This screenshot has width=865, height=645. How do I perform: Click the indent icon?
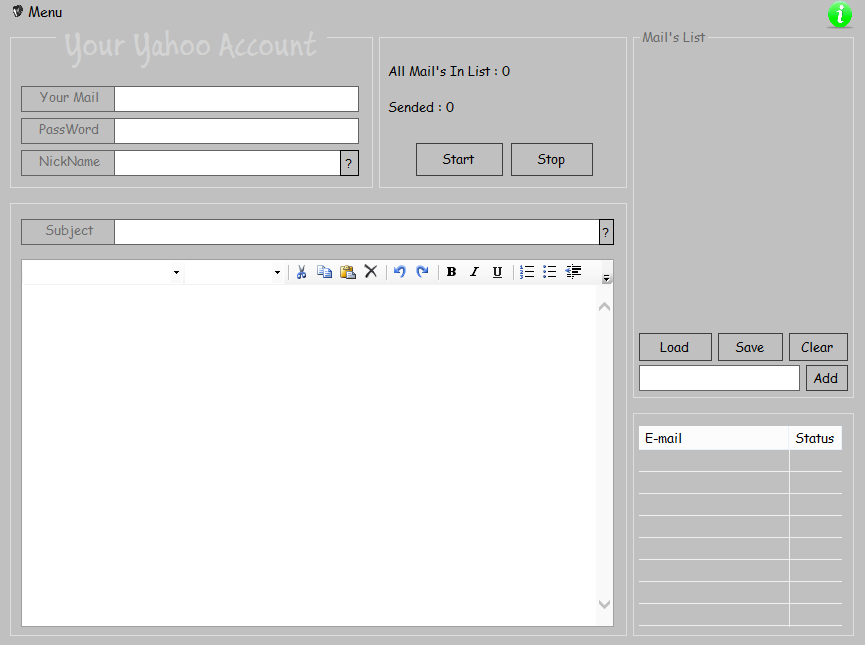(x=573, y=271)
